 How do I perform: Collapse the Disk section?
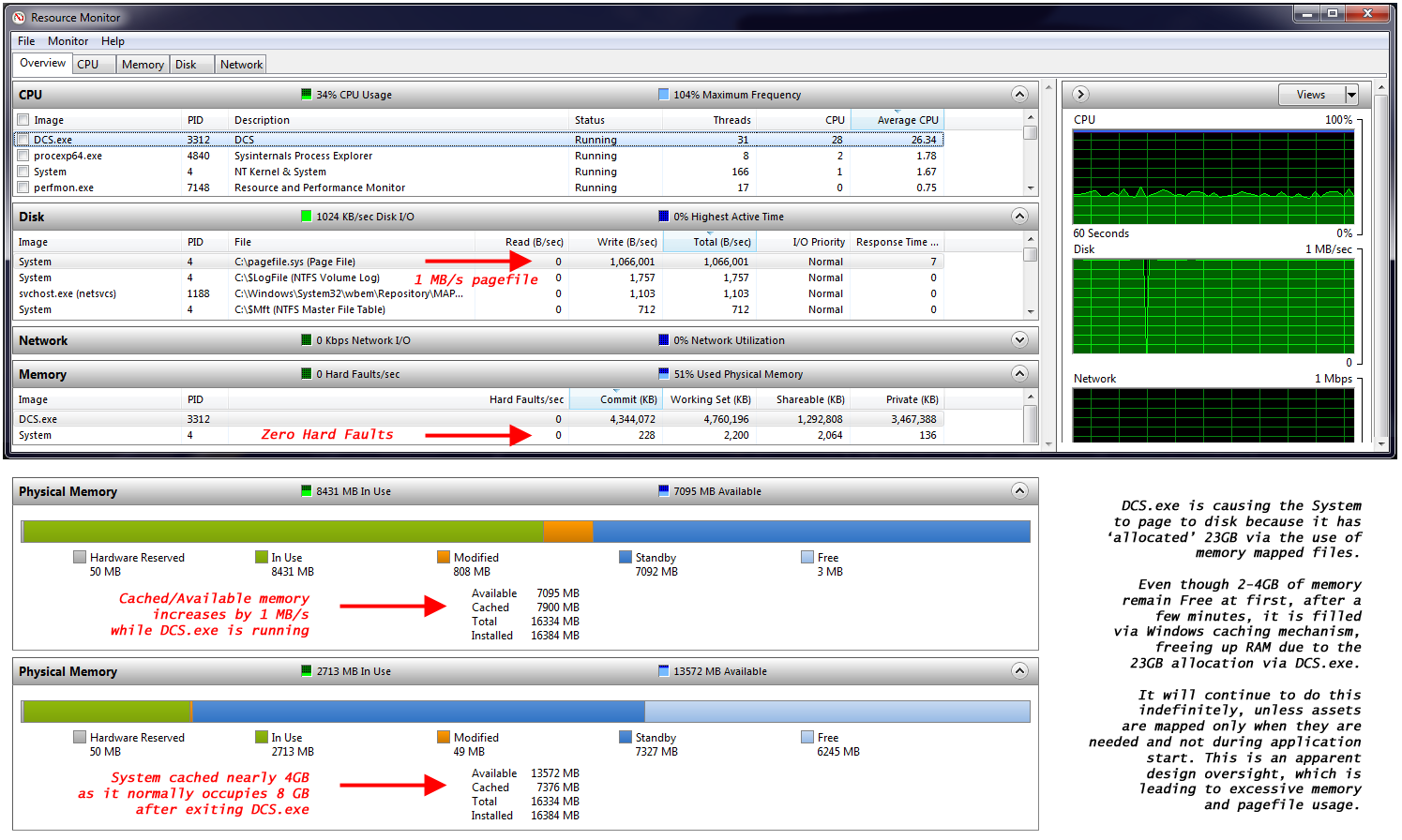tap(1019, 216)
